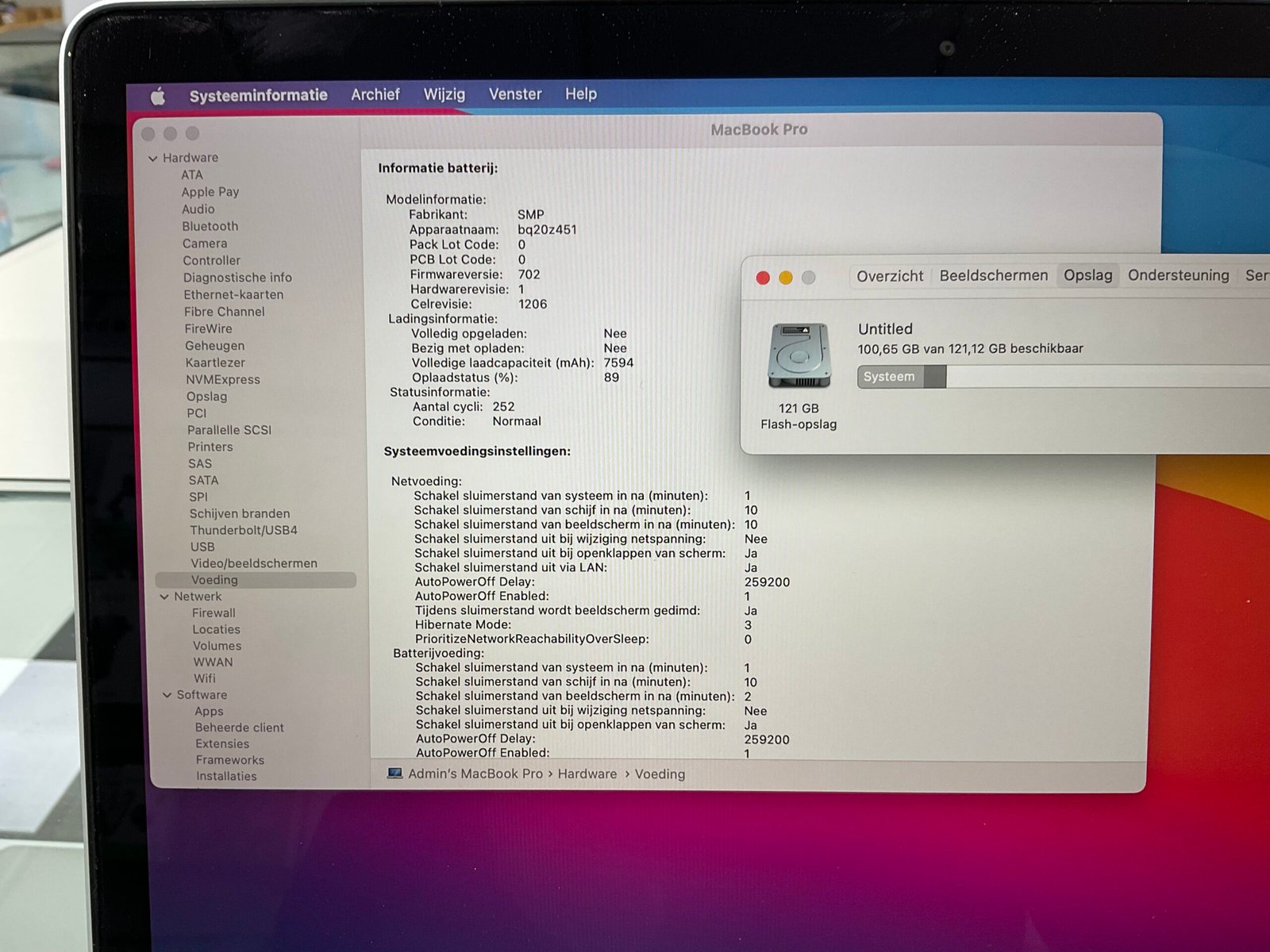Open the Apple menu
The height and width of the screenshot is (952, 1270).
pos(158,97)
